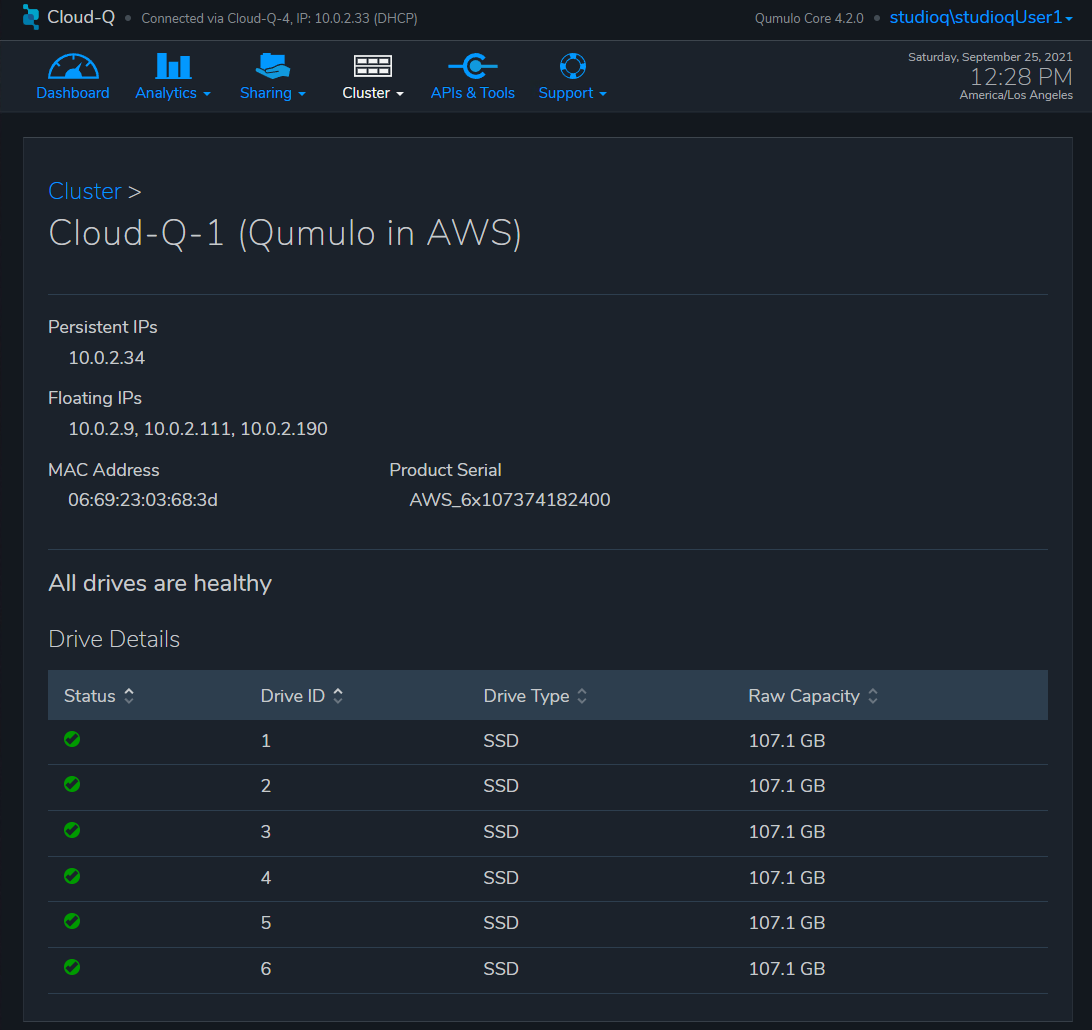Click green healthy status icon for drive 3
The height and width of the screenshot is (1030, 1092).
[x=72, y=830]
